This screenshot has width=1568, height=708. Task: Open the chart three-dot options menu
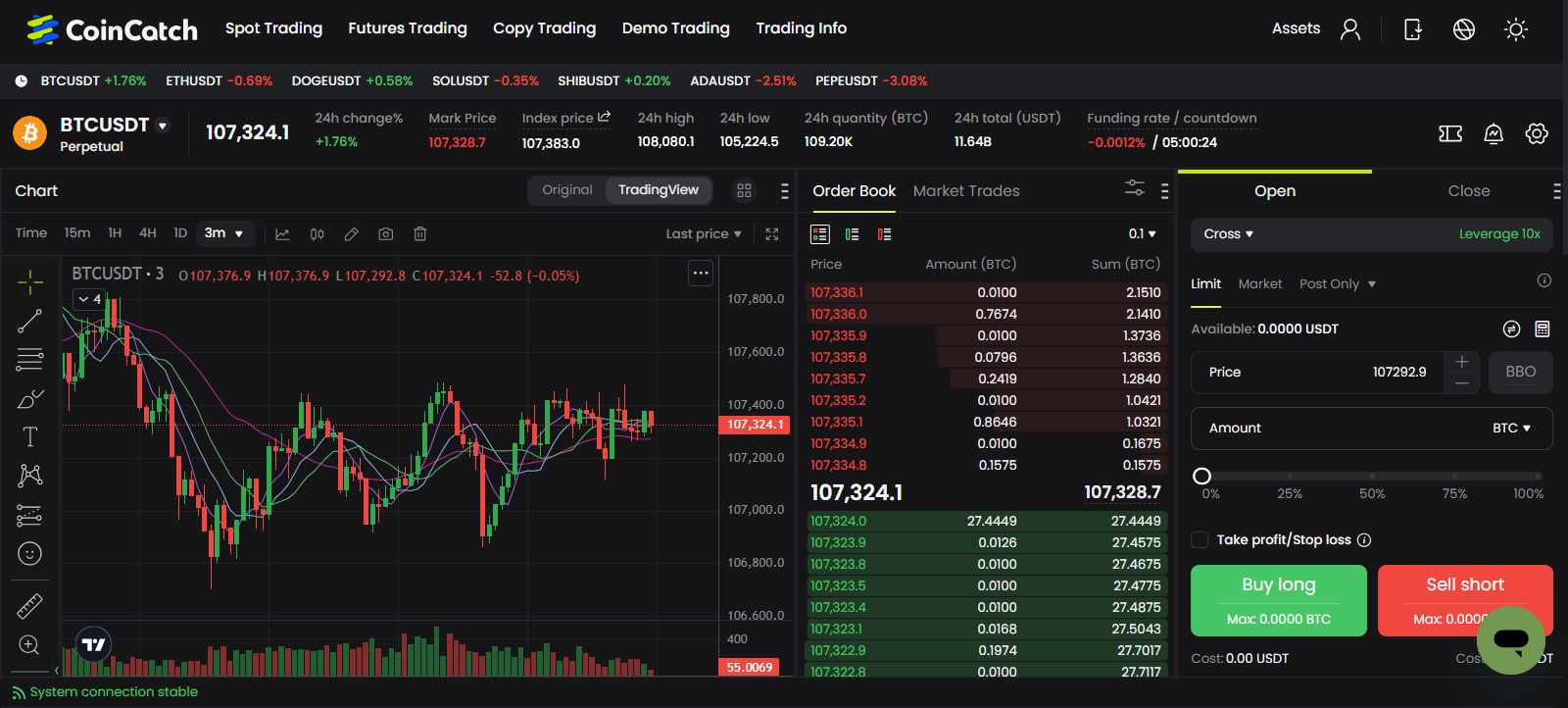(701, 273)
